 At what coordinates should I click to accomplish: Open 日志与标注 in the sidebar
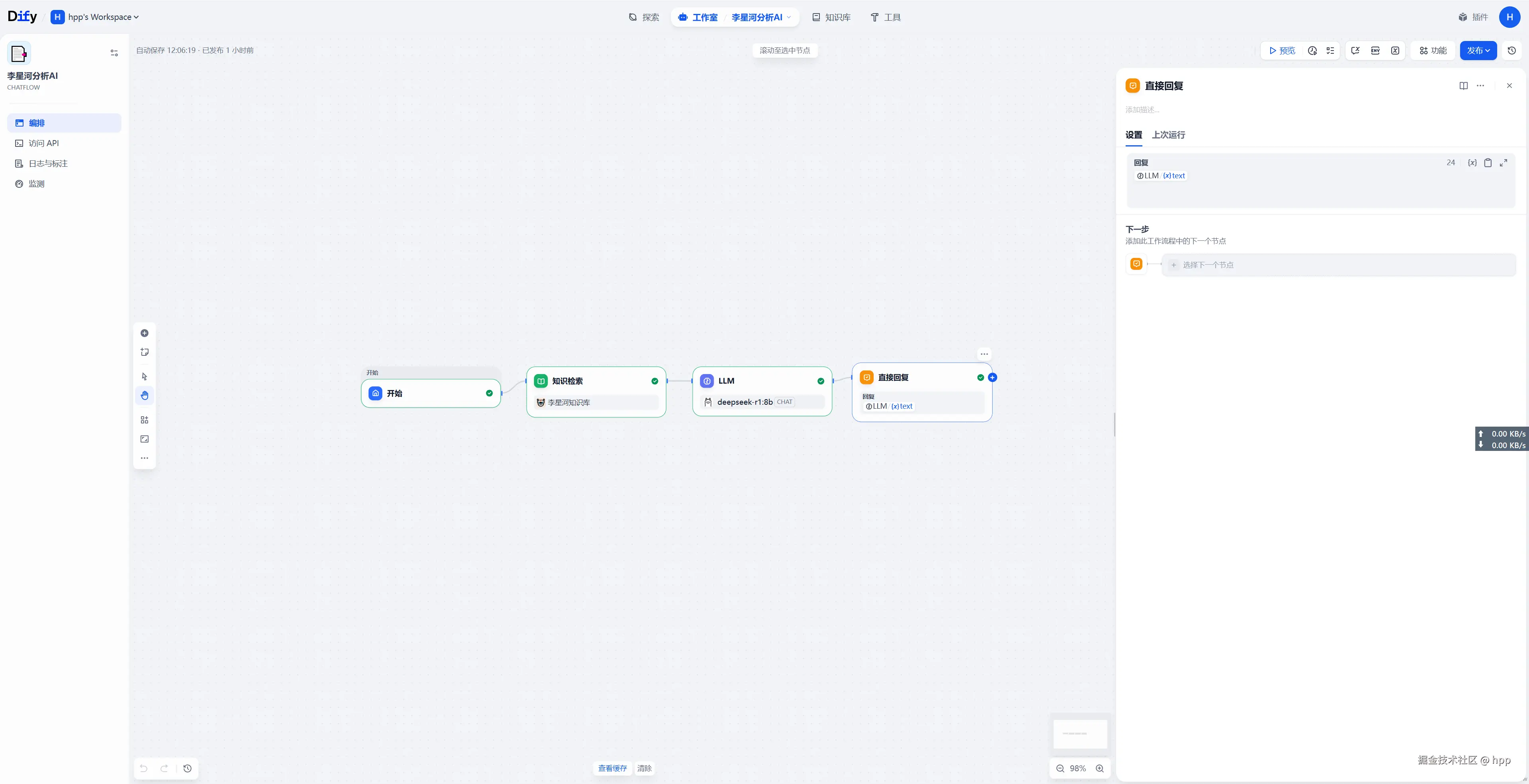point(48,163)
